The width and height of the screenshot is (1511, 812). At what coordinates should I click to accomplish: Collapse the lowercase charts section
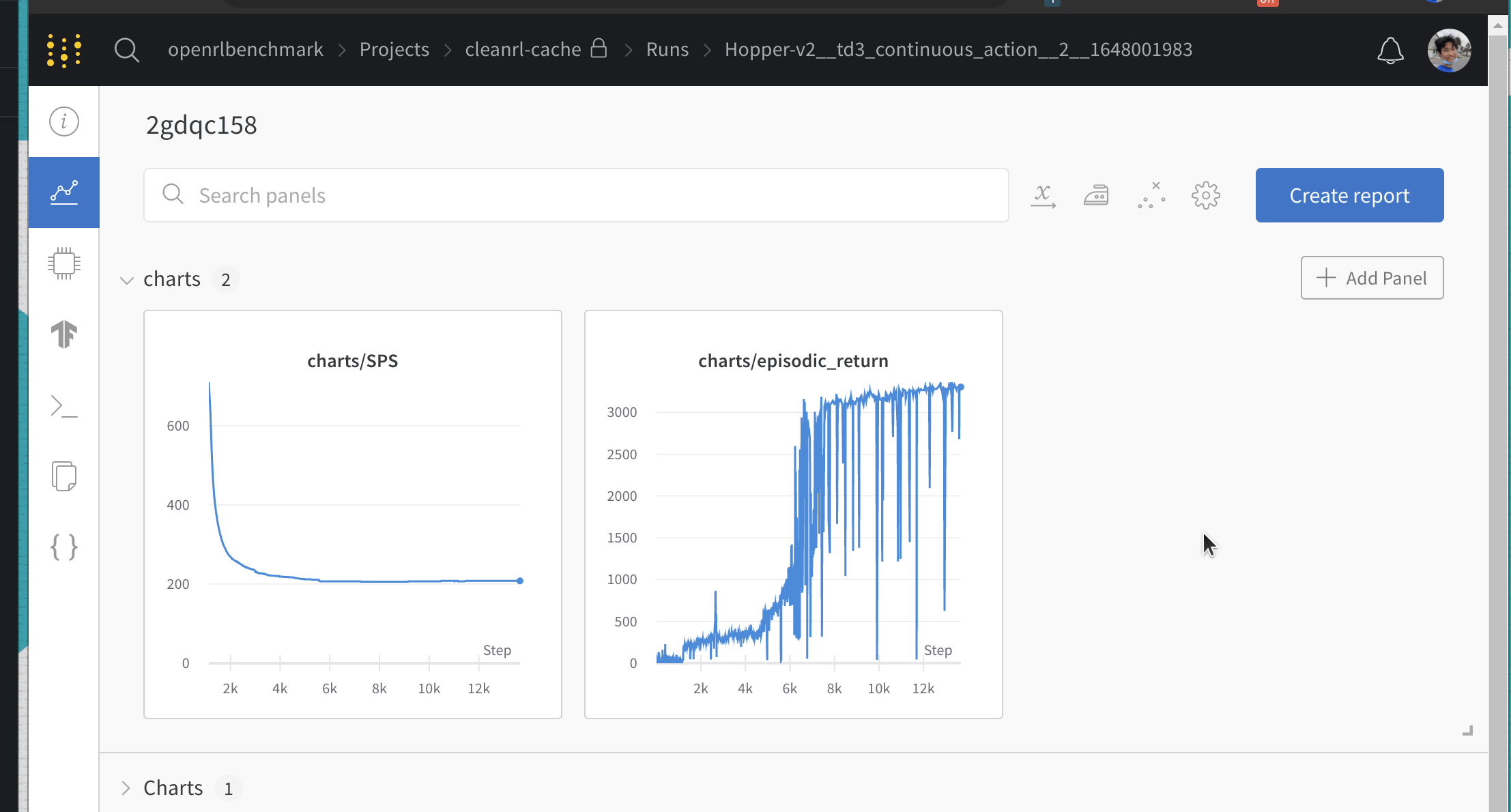[126, 280]
